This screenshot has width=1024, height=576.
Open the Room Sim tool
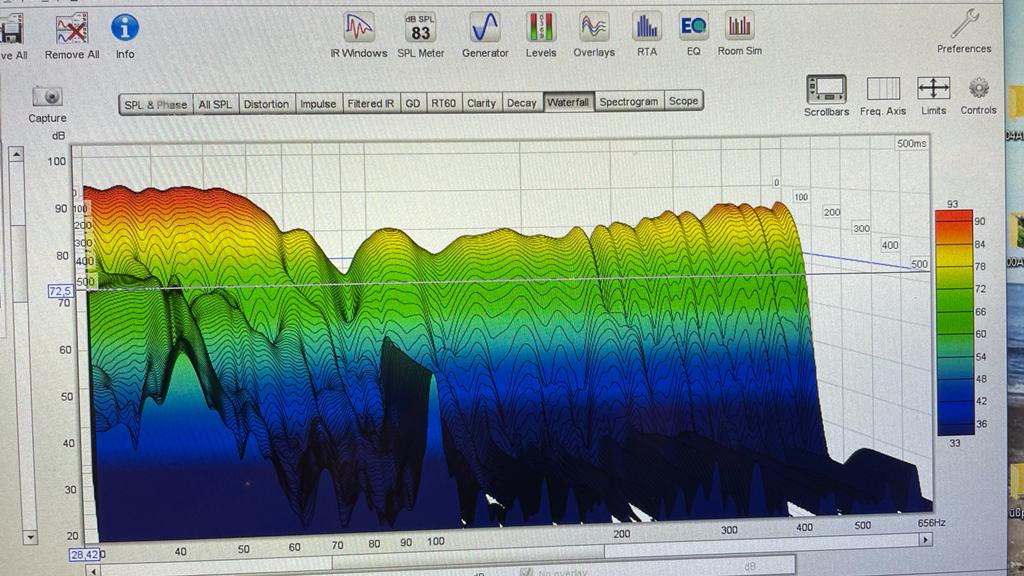point(739,28)
